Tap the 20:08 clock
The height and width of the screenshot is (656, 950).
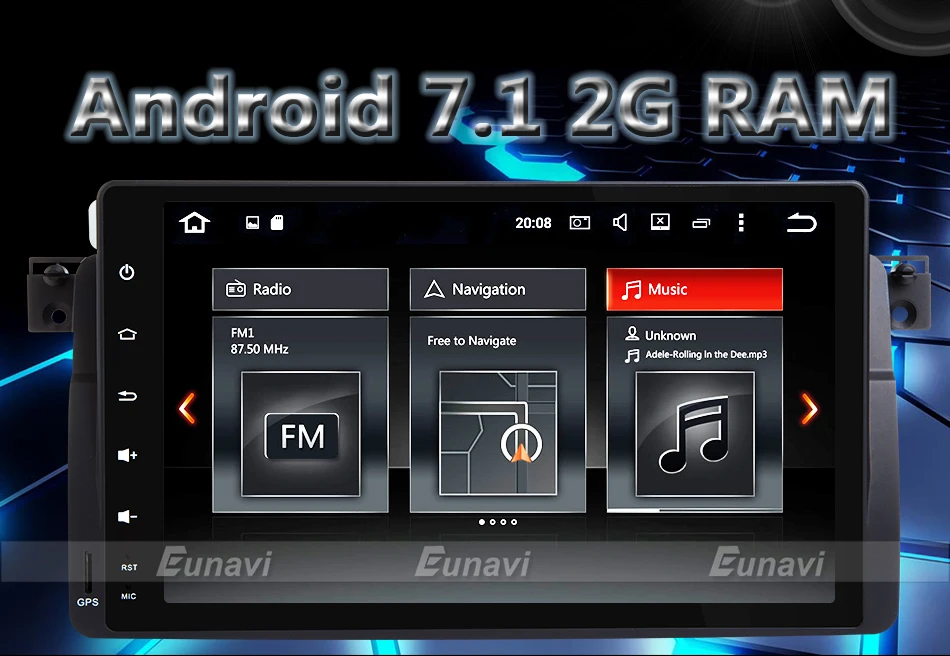pyautogui.click(x=533, y=223)
